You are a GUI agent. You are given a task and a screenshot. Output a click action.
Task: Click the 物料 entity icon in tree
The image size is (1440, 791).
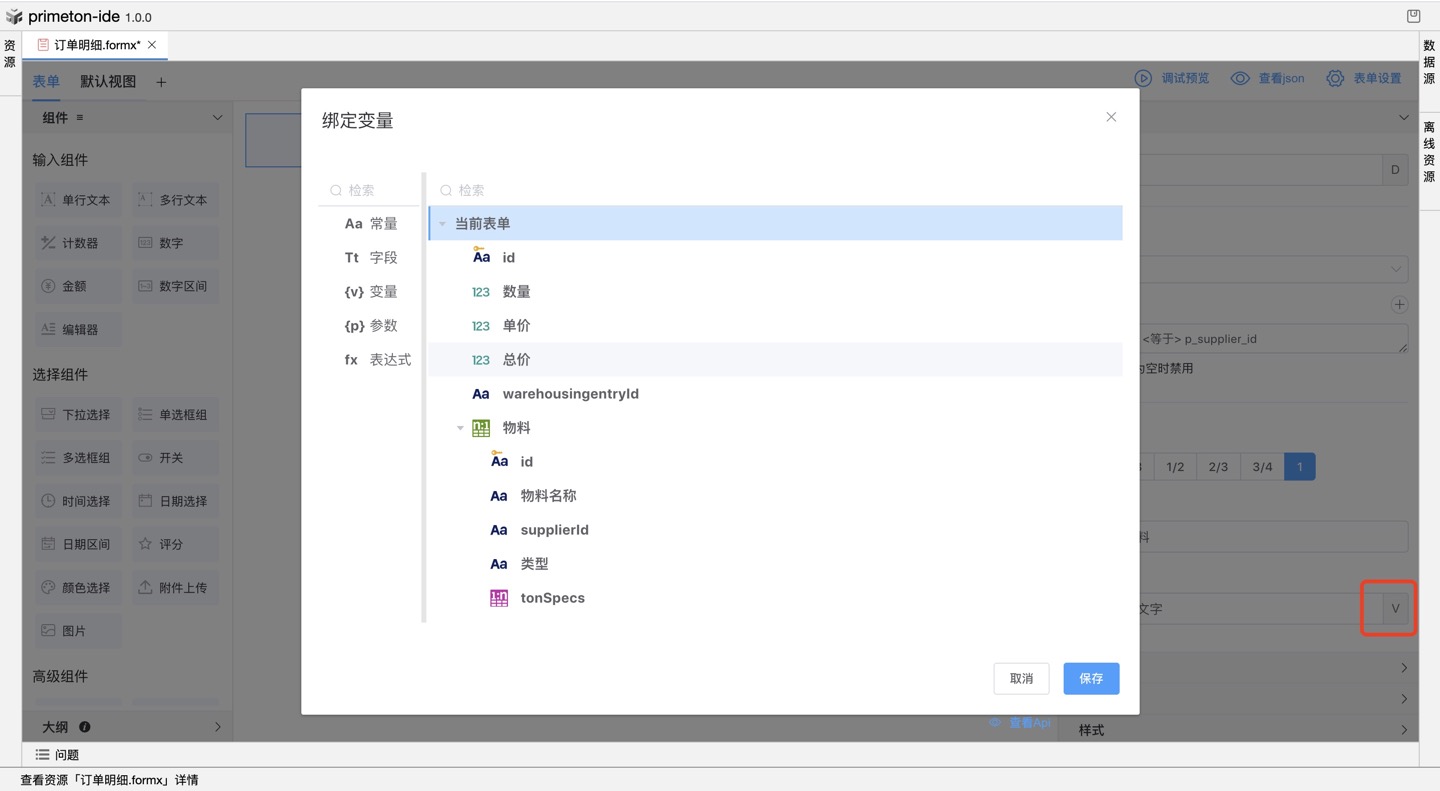(481, 428)
